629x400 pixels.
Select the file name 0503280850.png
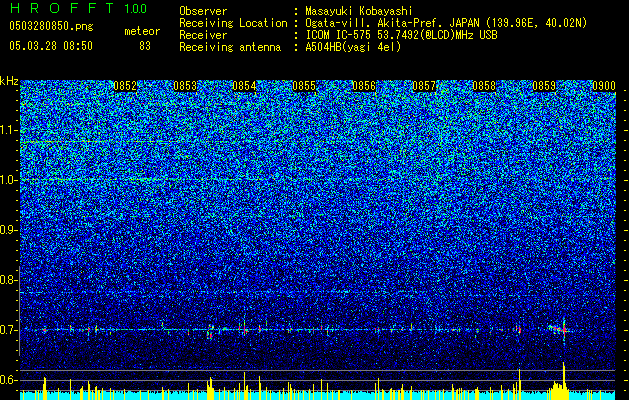(x=51, y=27)
